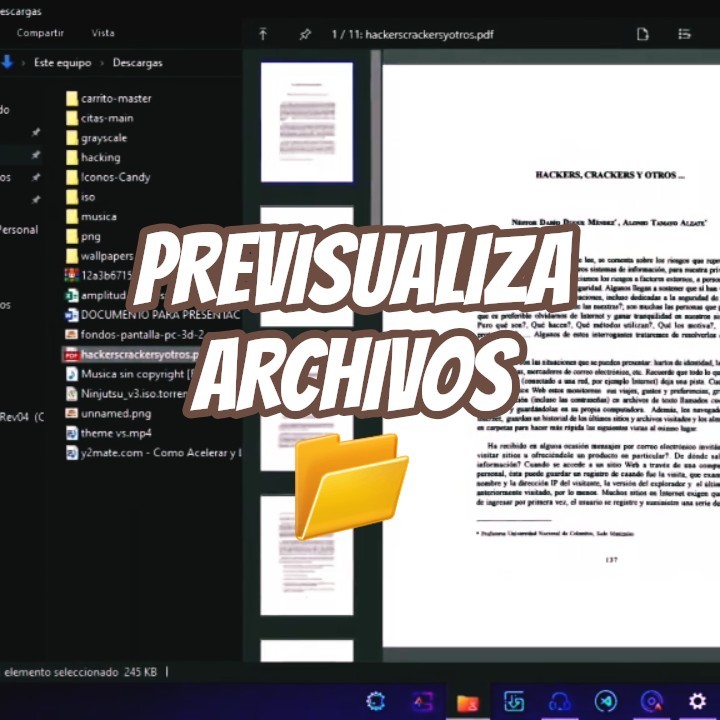
Task: Open the blue gear app in taskbar
Action: click(376, 701)
